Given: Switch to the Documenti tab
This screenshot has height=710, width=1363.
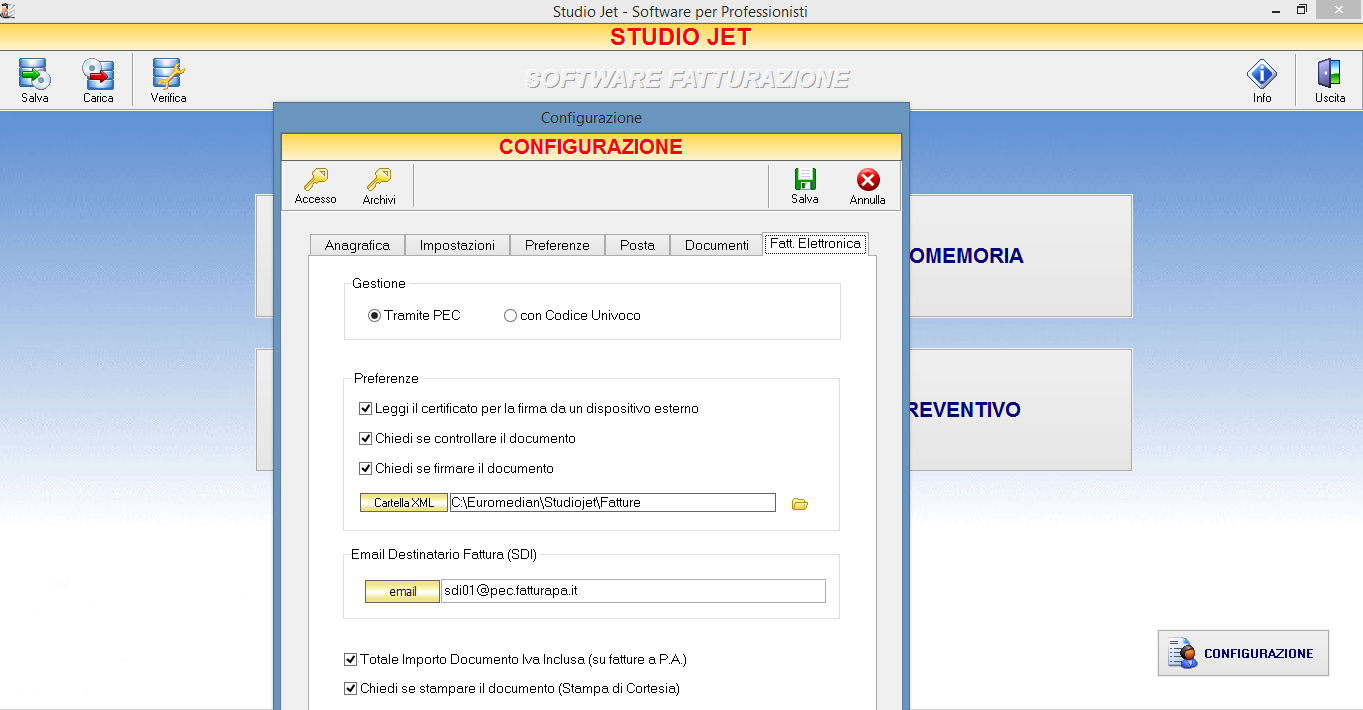Looking at the screenshot, I should (716, 245).
